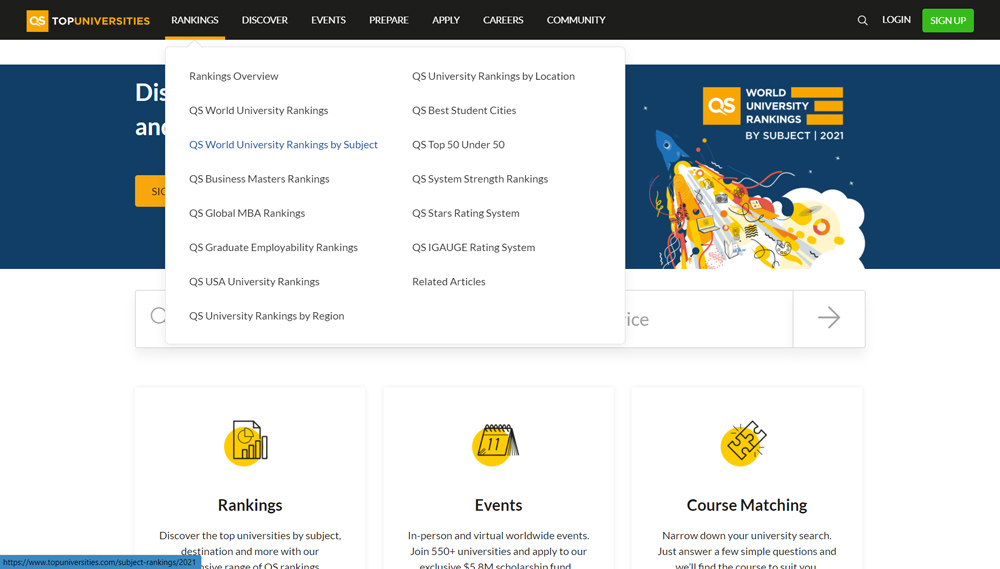Click the search input field
Viewport: 1000px width, 569px height.
(x=708, y=319)
